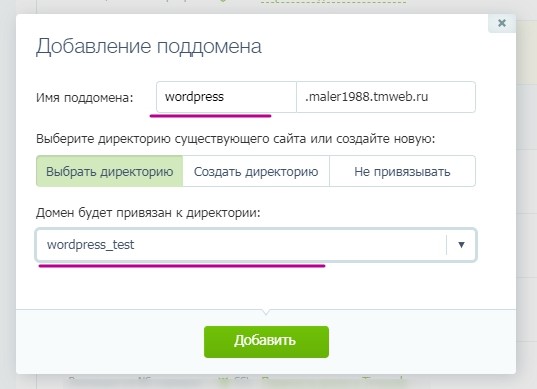Click the dropdown arrow of directory selector
The image size is (537, 389).
coord(461,245)
